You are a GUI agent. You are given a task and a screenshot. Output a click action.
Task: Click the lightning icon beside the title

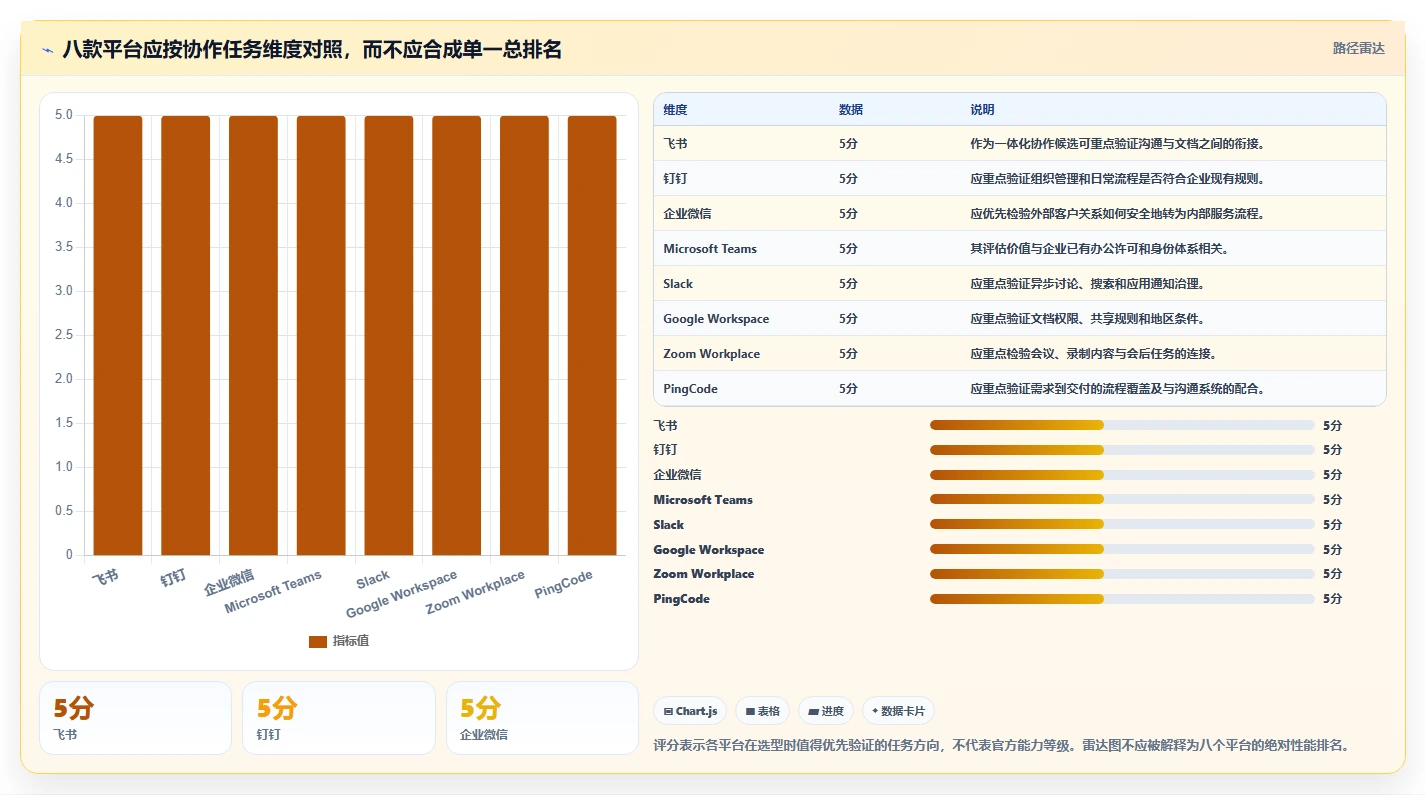pyautogui.click(x=47, y=50)
